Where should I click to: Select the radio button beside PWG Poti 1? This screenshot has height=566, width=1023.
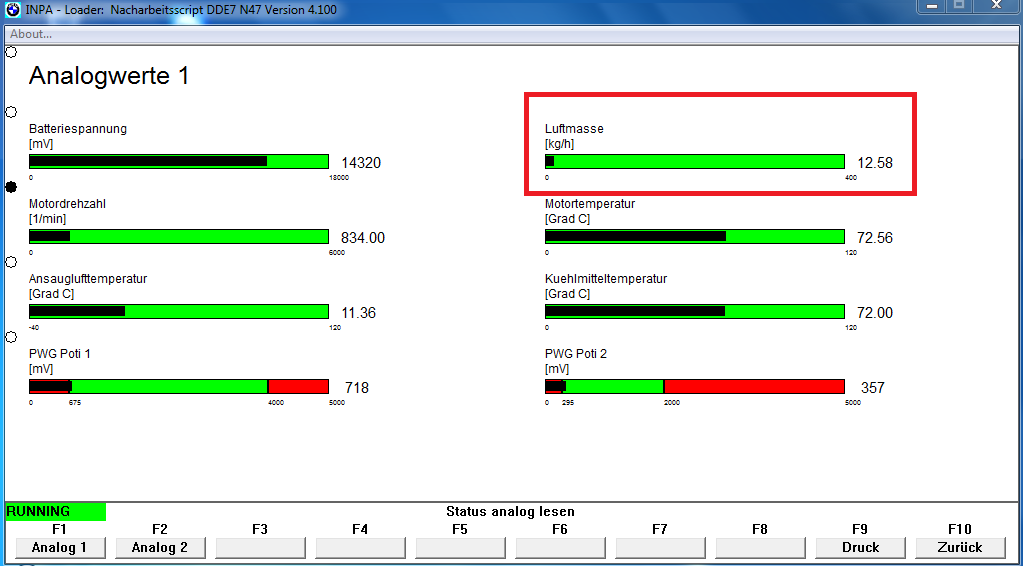11,338
